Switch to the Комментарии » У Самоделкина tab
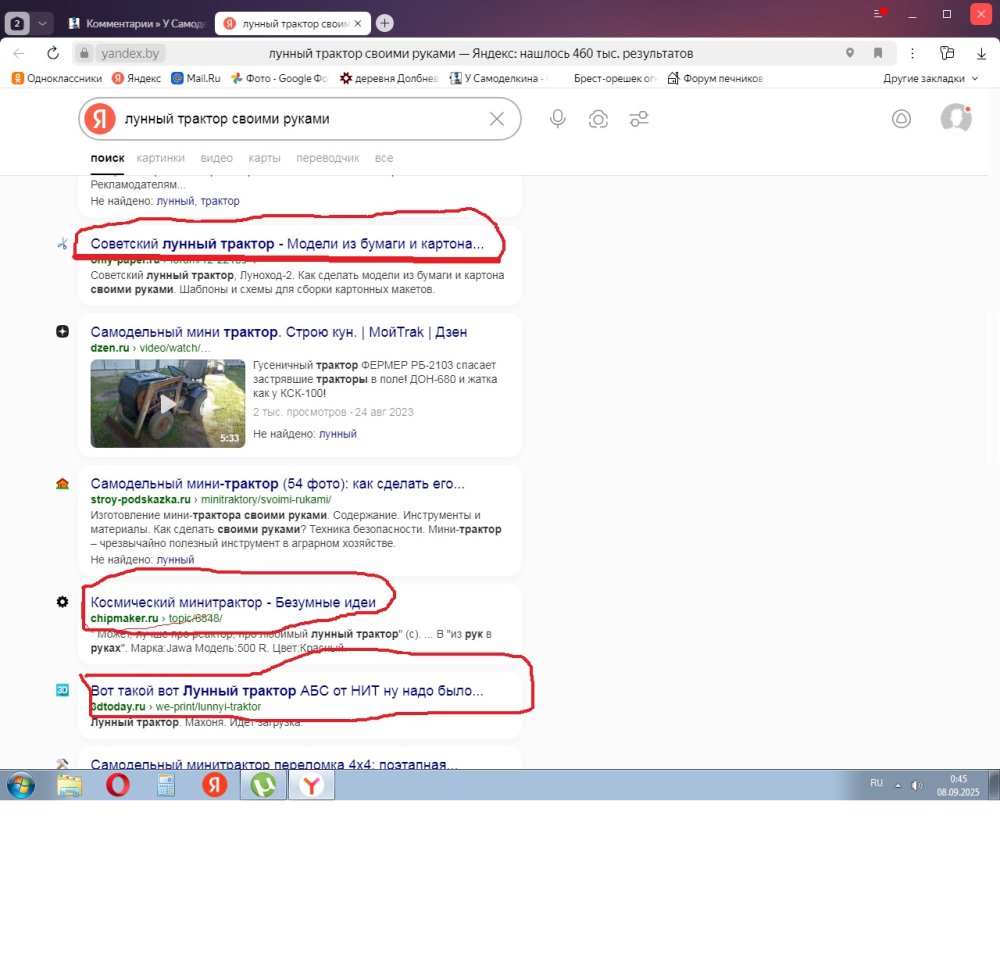This screenshot has height=955, width=1000. click(138, 24)
